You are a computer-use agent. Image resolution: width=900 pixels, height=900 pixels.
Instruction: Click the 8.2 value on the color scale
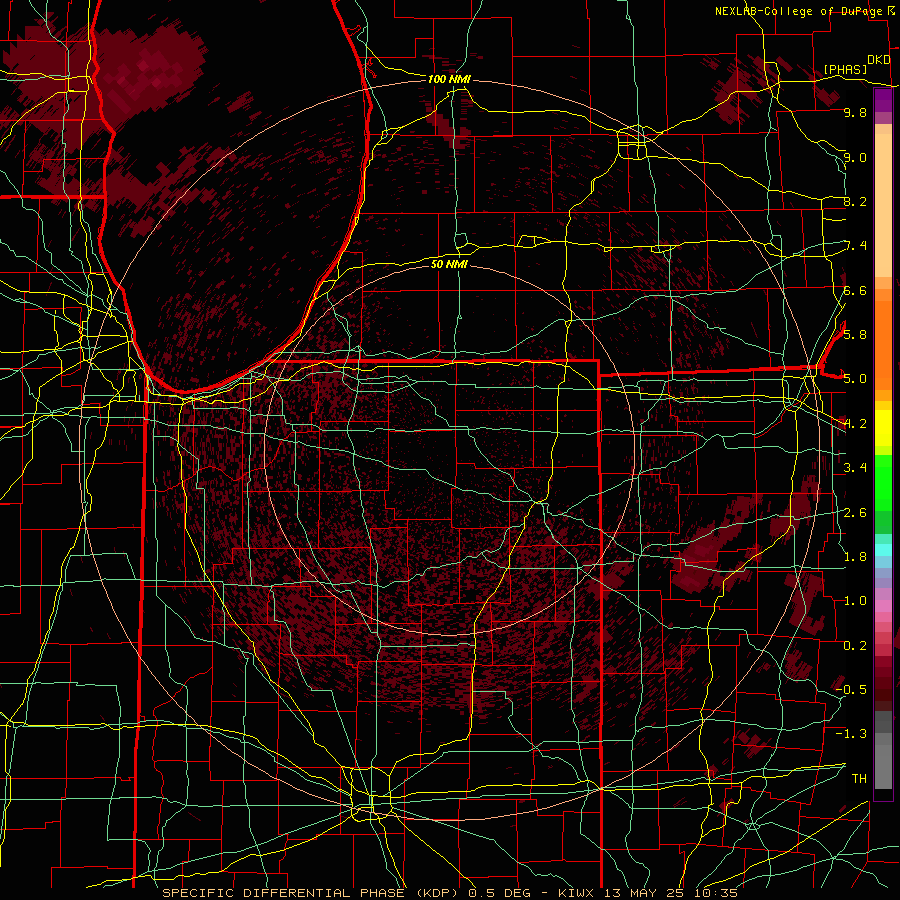(x=855, y=202)
